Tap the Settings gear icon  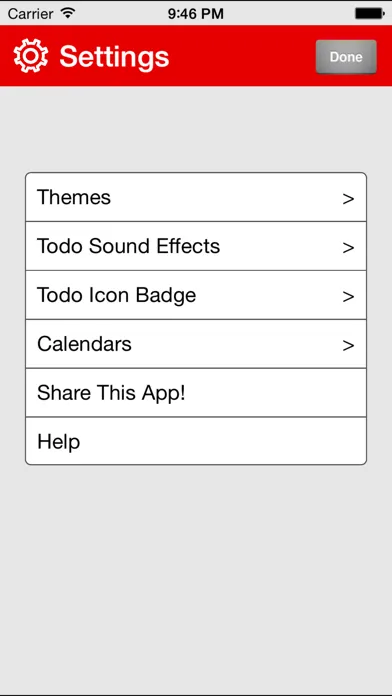point(30,56)
